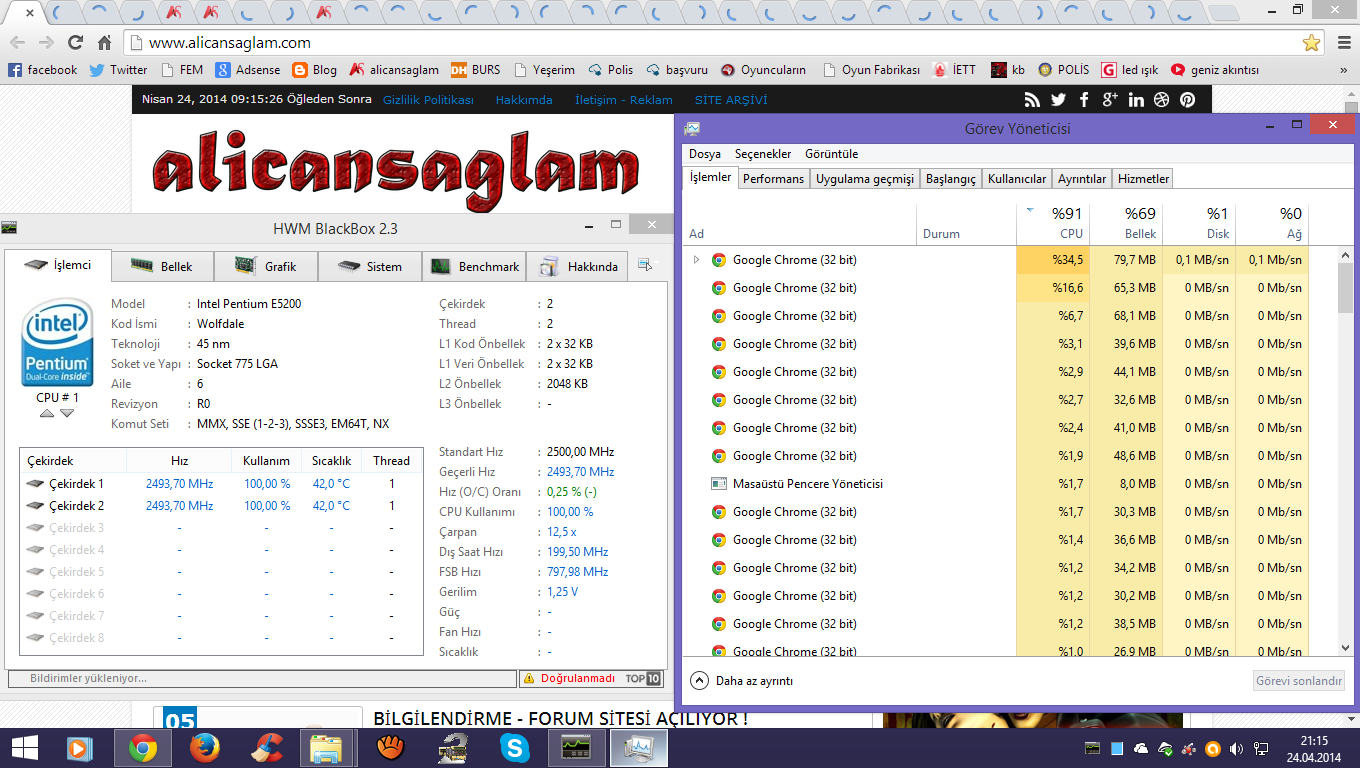1360x768 pixels.
Task: Switch to the Performans tab
Action: 773,179
